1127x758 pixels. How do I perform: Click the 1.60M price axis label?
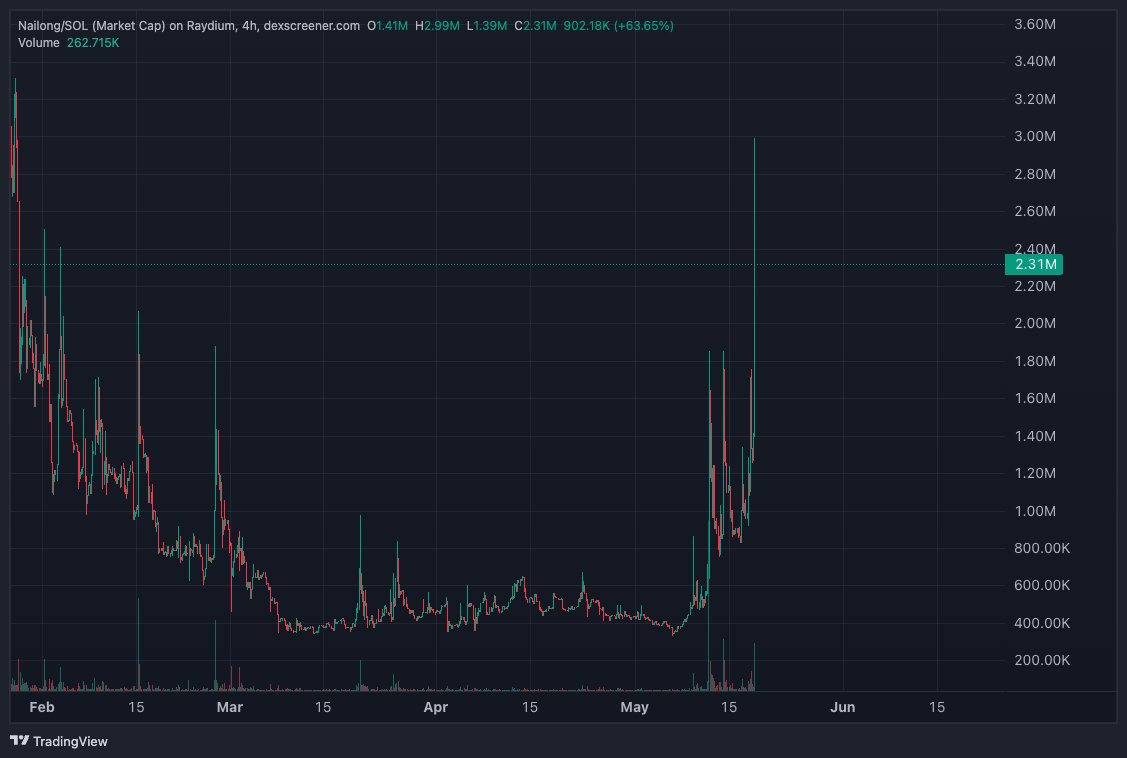(x=1035, y=398)
